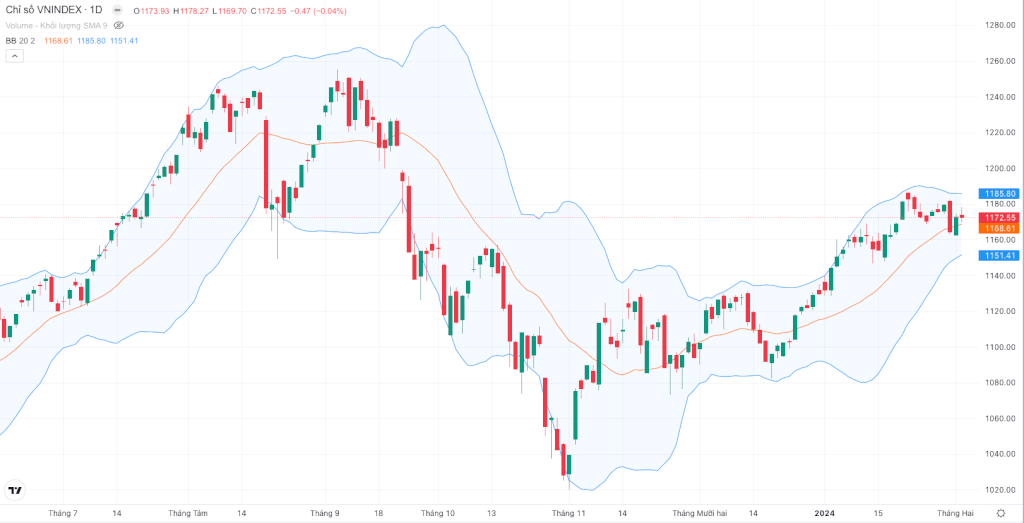The width and height of the screenshot is (1024, 523).
Task: Select the Volume - Khối lượng SMA 9 legend
Action: pos(57,25)
